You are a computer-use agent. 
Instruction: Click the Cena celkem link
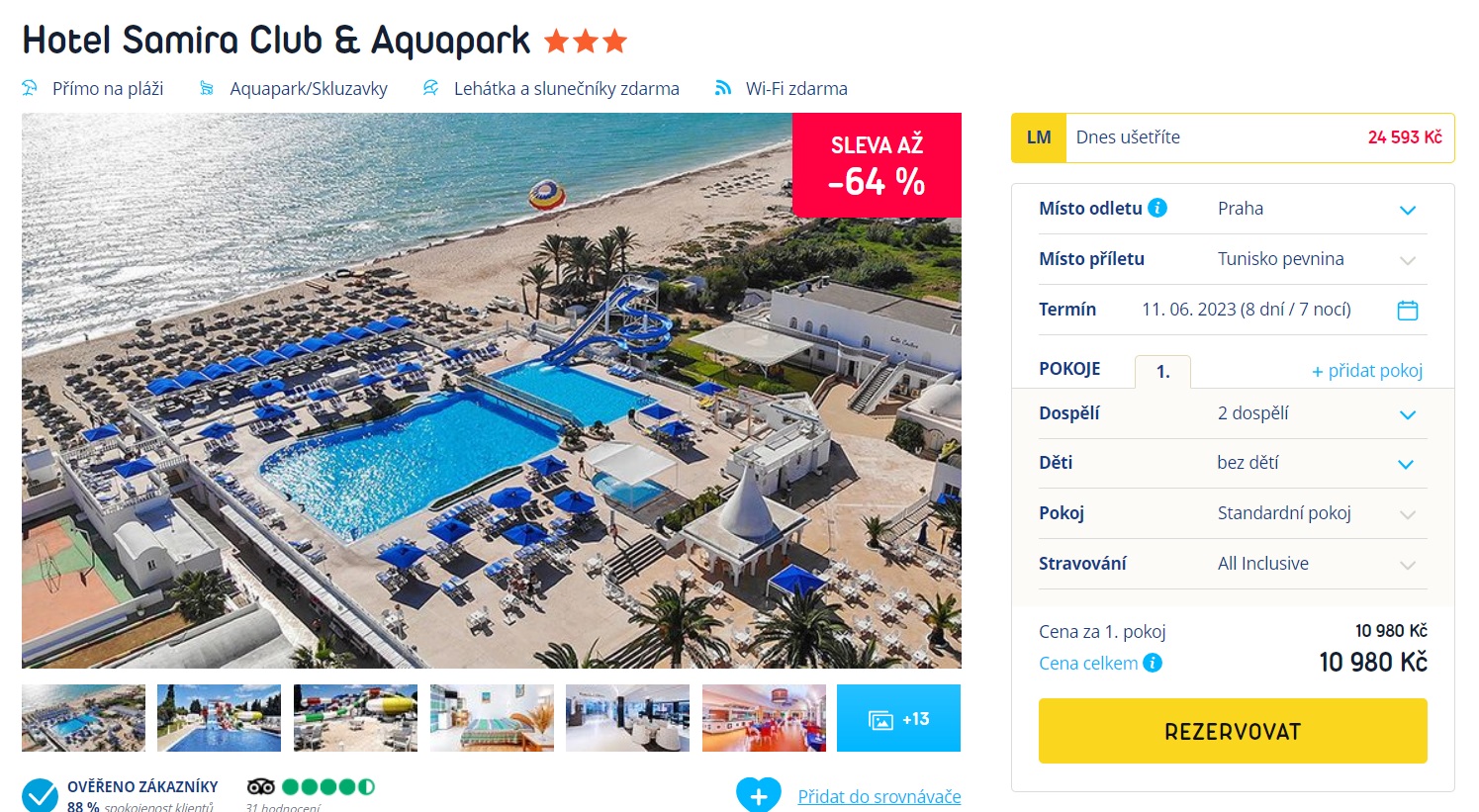click(1088, 663)
